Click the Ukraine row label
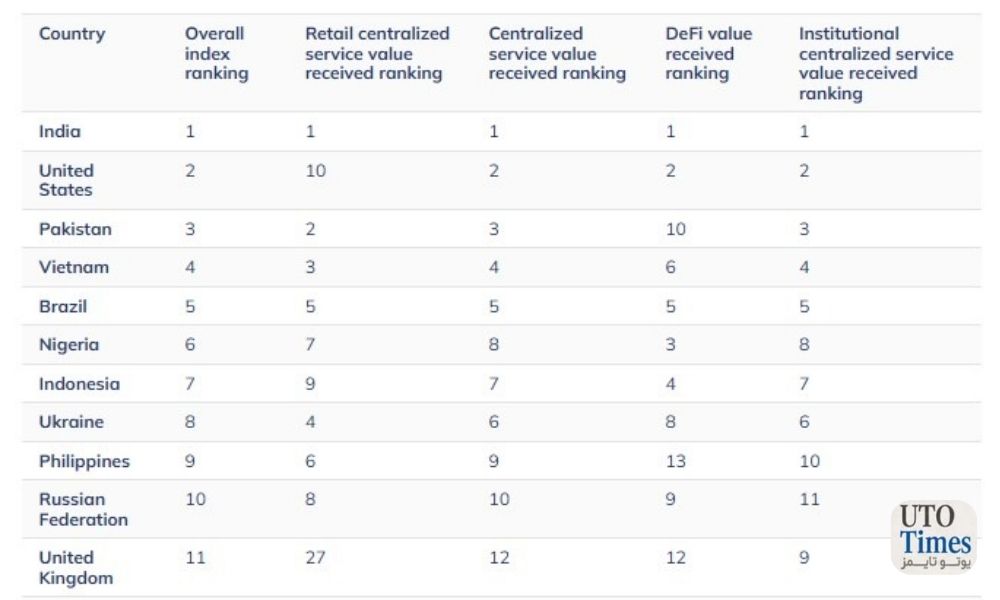 [x=71, y=422]
